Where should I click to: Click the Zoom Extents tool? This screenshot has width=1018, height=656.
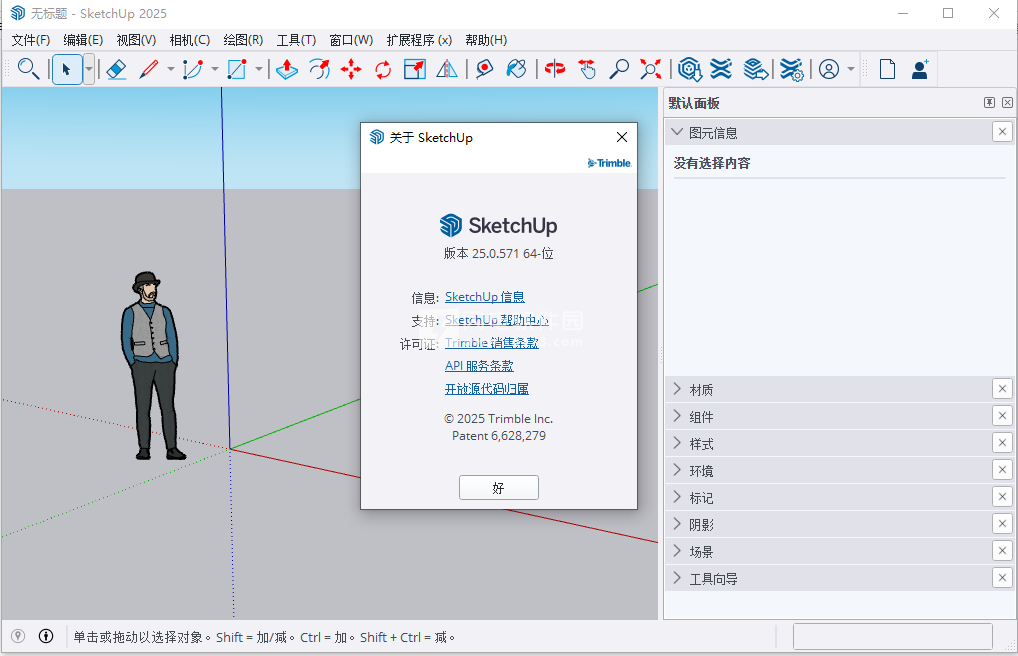[651, 69]
